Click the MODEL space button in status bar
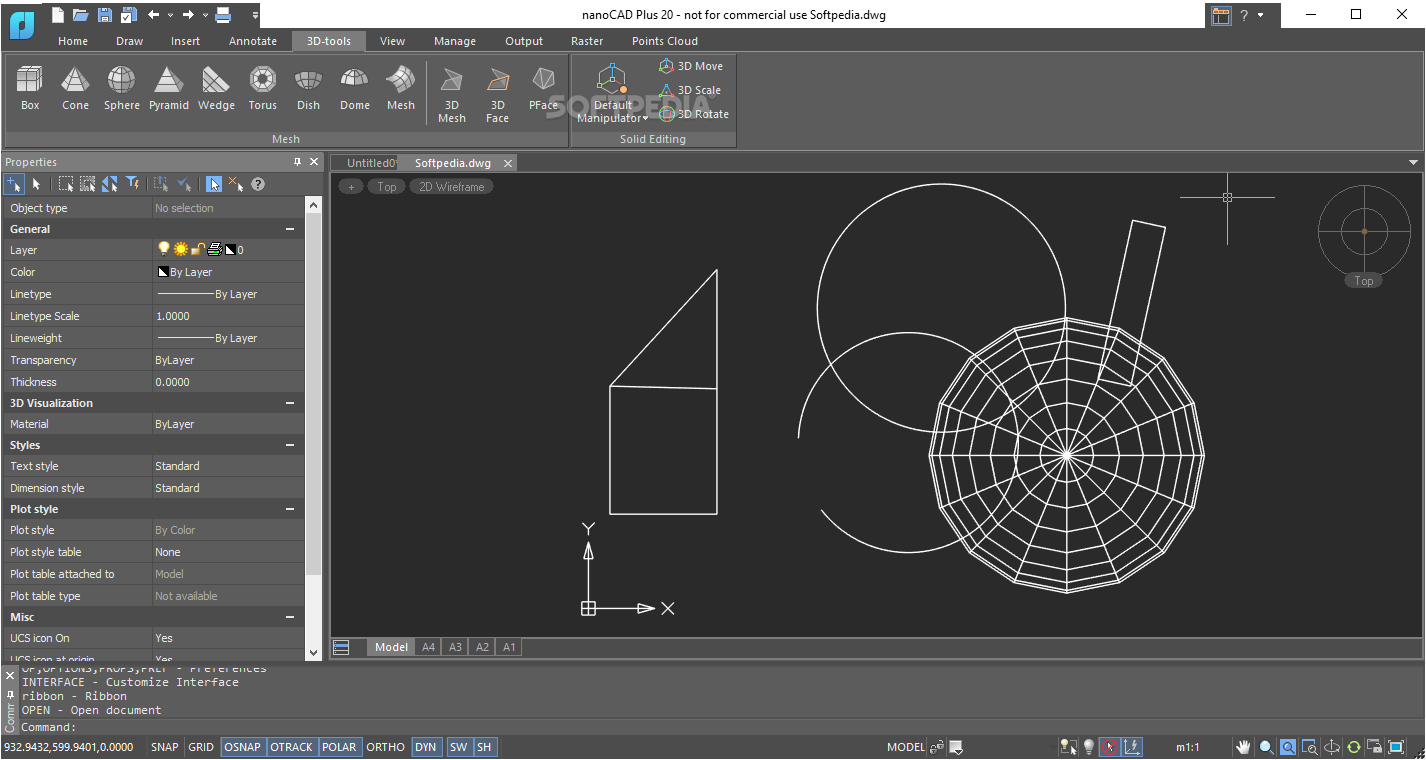Screen dimensions: 1426x760 [906, 747]
